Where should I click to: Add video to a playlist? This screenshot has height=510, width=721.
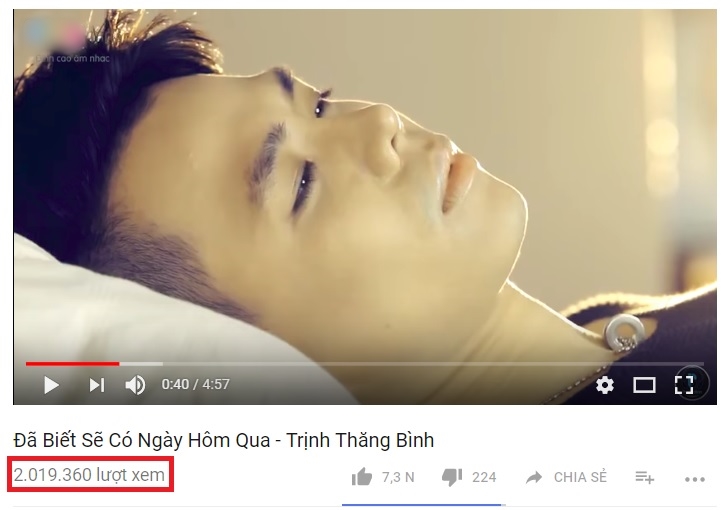pos(645,477)
